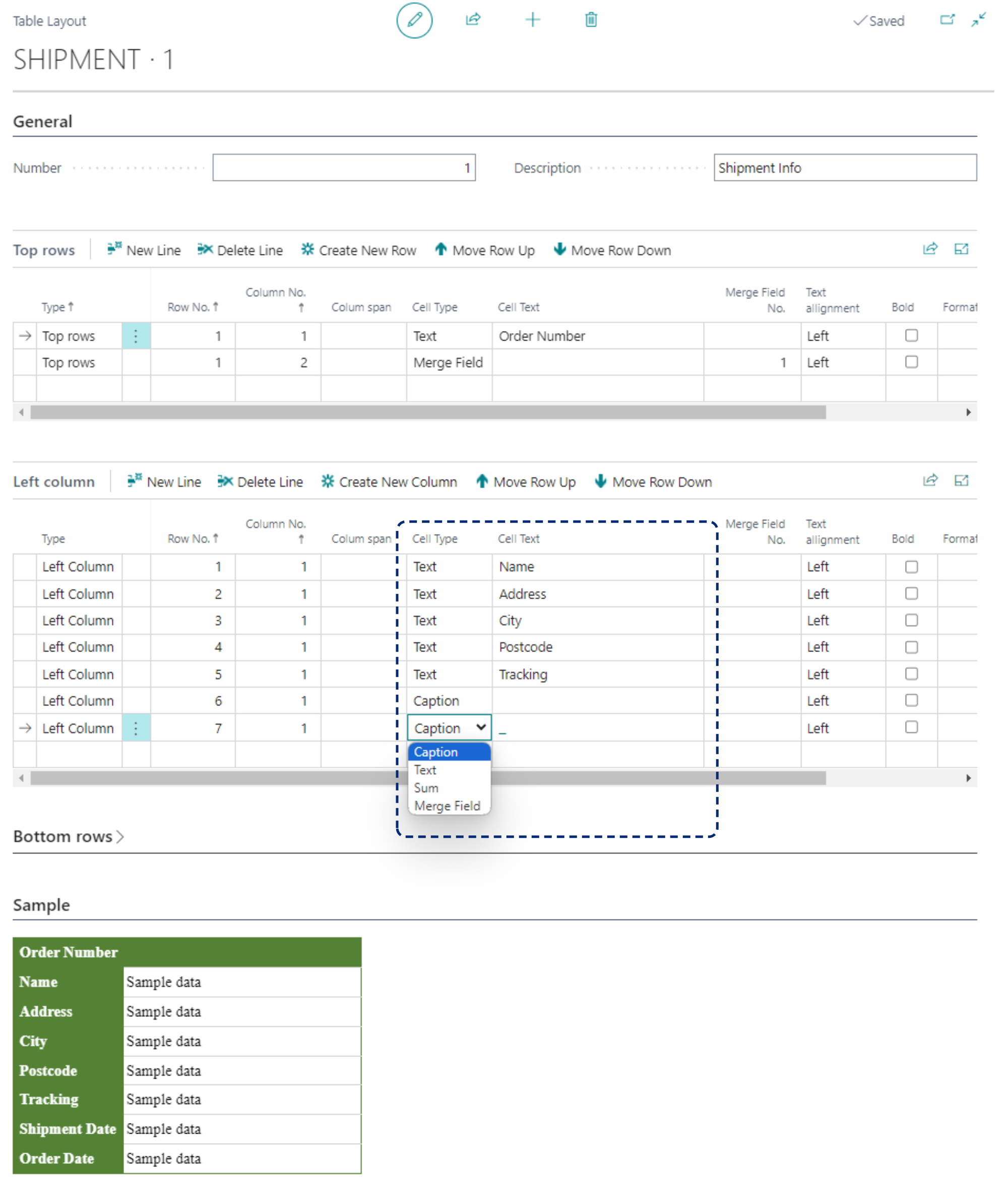1008x1184 pixels.
Task: Click the plus icon to create new
Action: 533,20
